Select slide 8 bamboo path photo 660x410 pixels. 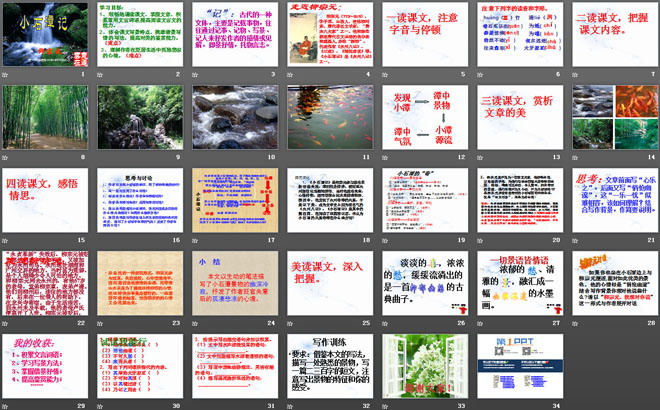pos(45,117)
